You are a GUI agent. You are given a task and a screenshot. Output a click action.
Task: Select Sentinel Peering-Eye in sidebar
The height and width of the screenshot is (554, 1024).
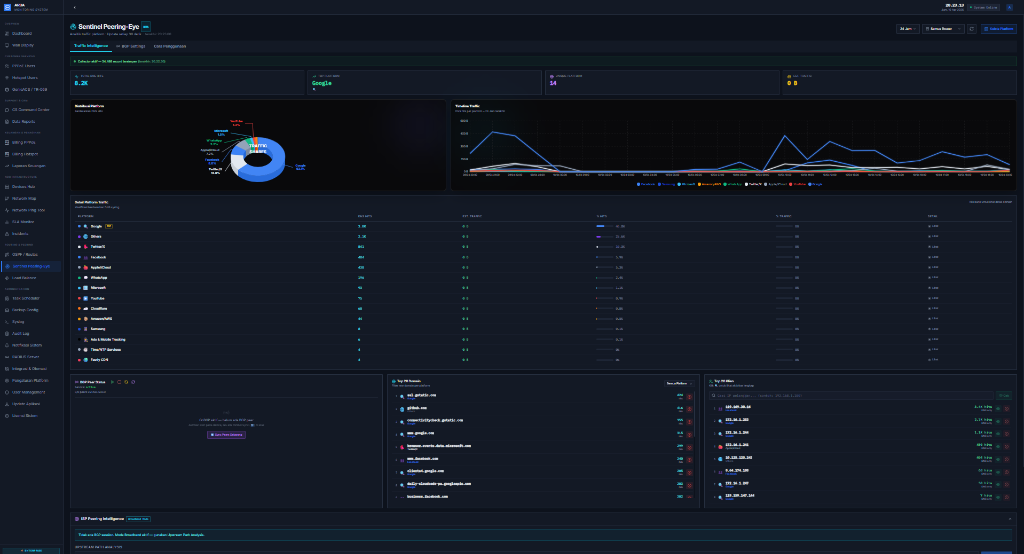pyautogui.click(x=31, y=267)
